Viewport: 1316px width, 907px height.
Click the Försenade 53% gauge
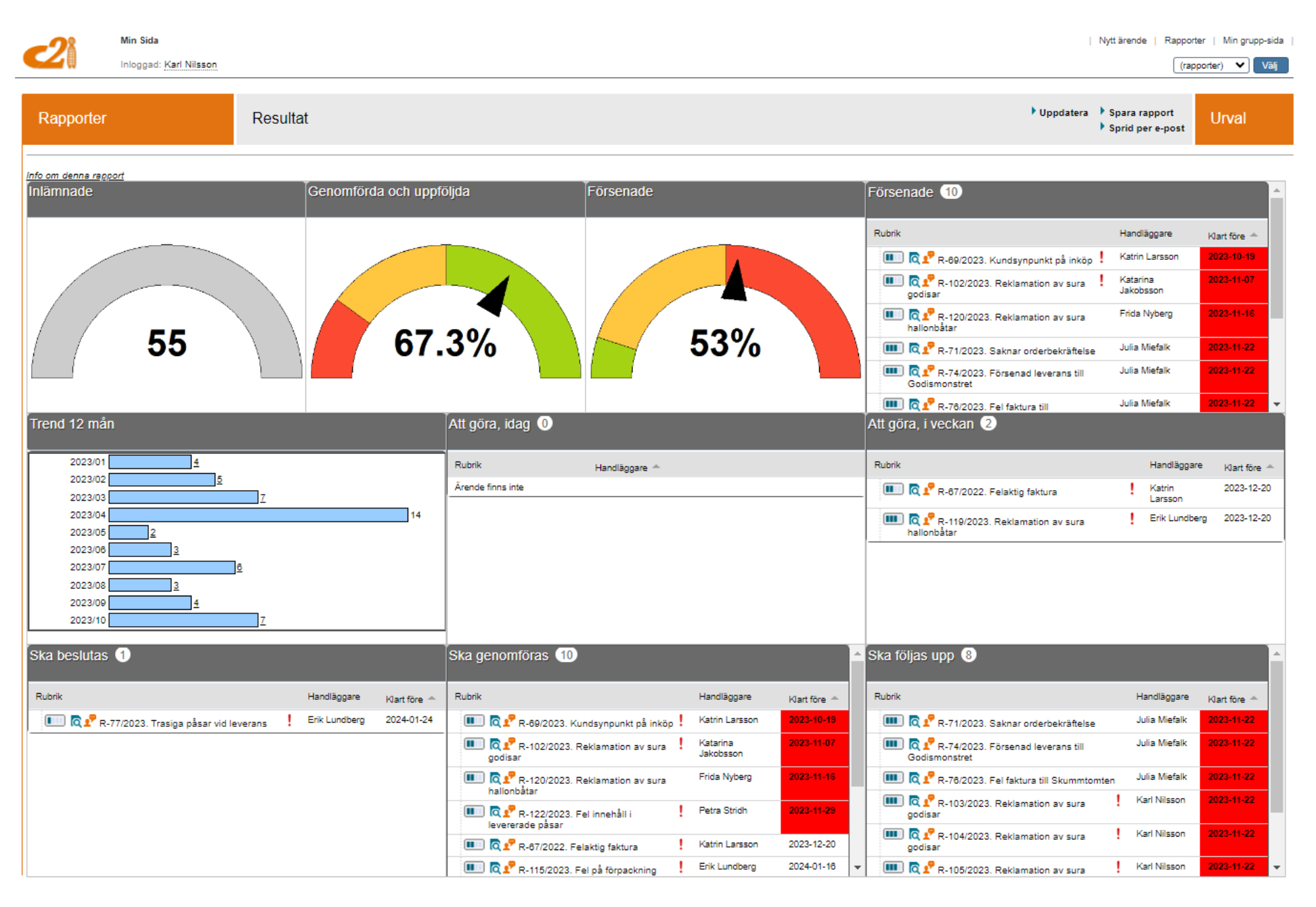point(725,311)
